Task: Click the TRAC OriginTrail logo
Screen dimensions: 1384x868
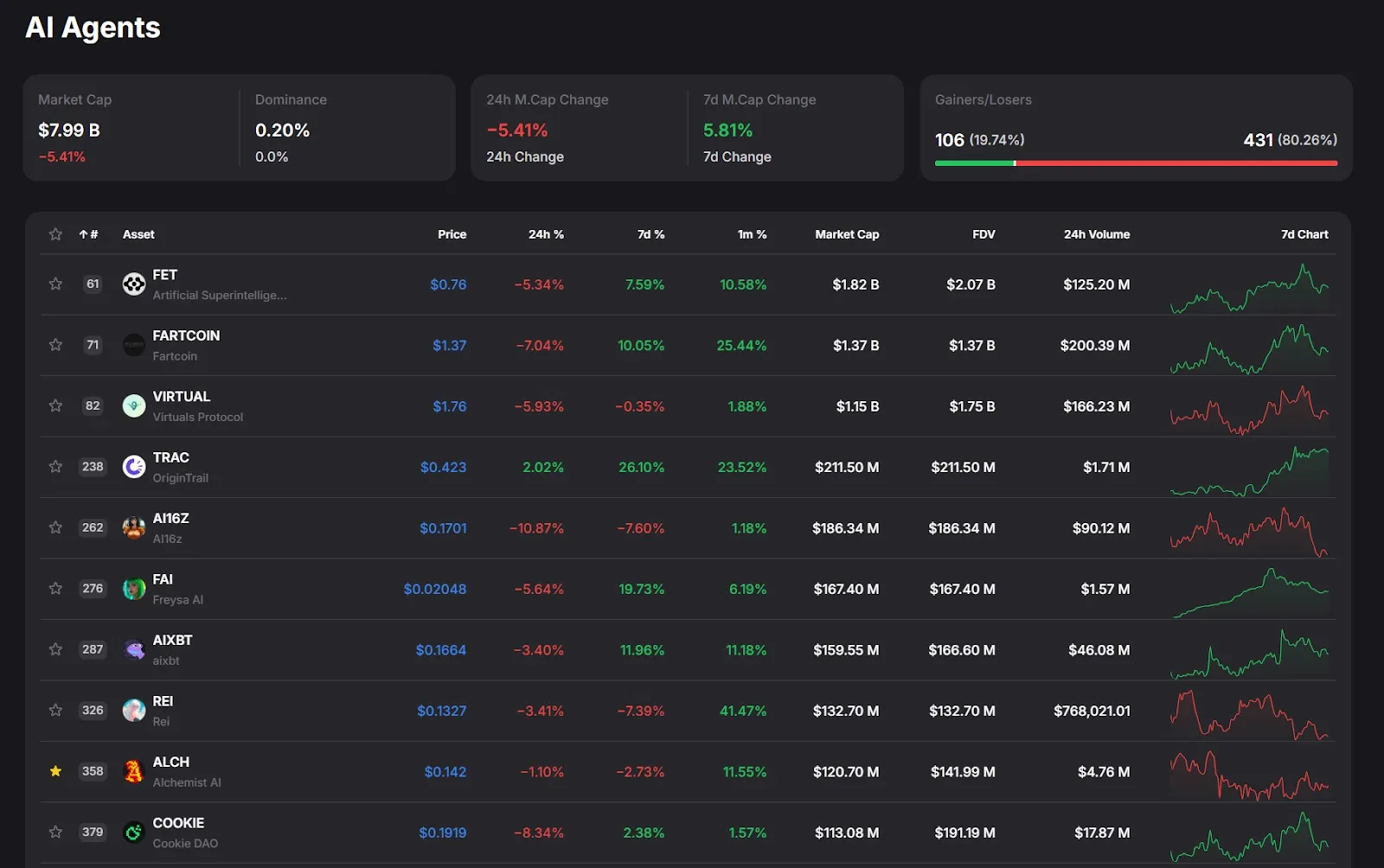Action: pos(133,467)
